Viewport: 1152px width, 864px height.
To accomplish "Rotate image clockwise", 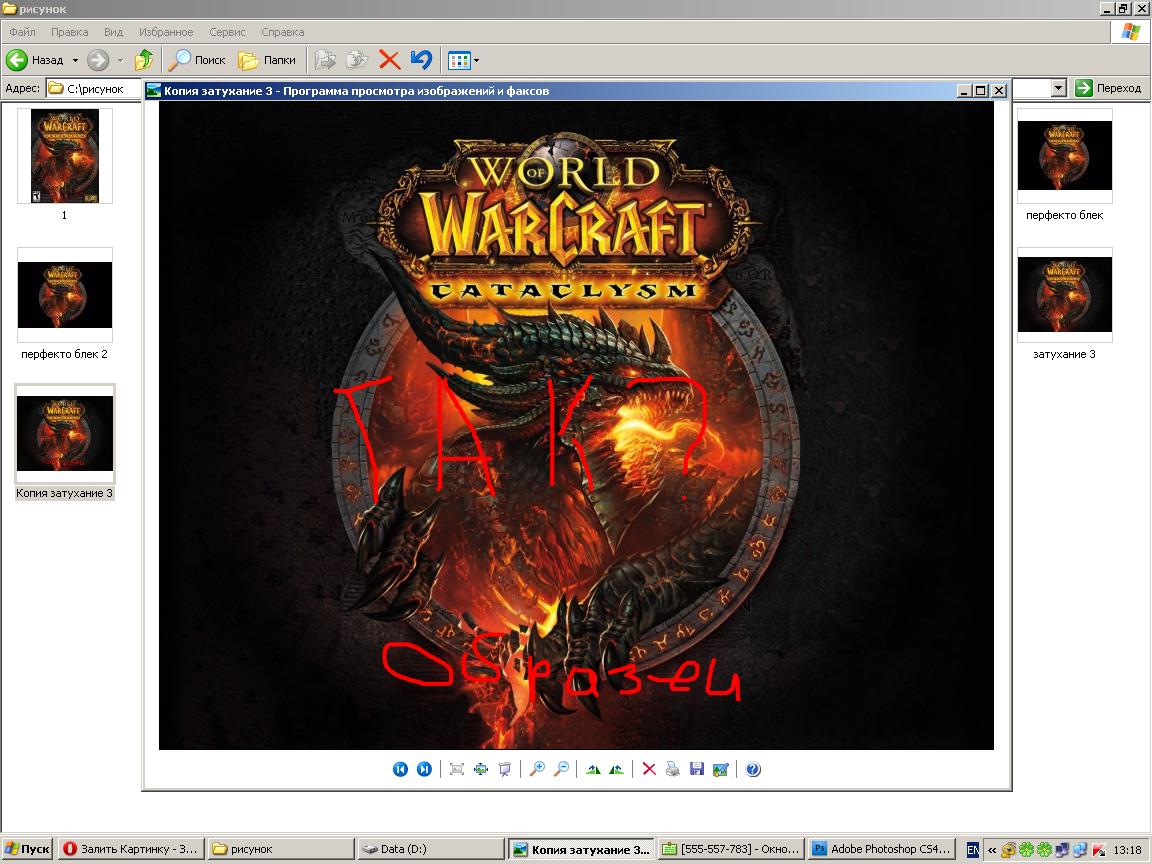I will pos(594,769).
